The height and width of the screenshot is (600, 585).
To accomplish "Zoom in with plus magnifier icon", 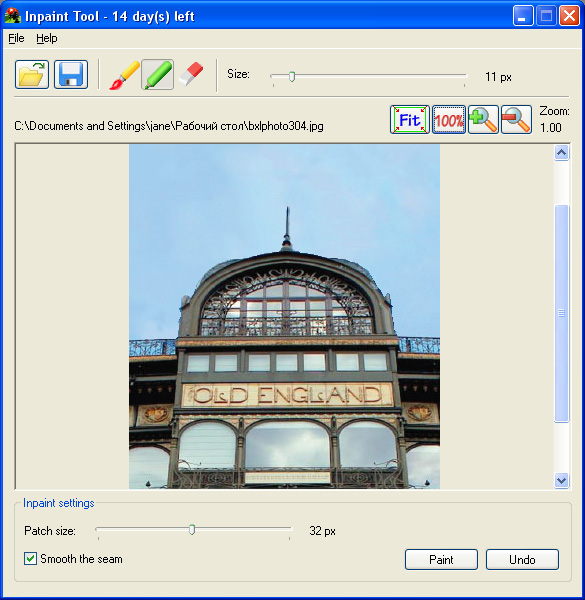I will click(x=483, y=120).
